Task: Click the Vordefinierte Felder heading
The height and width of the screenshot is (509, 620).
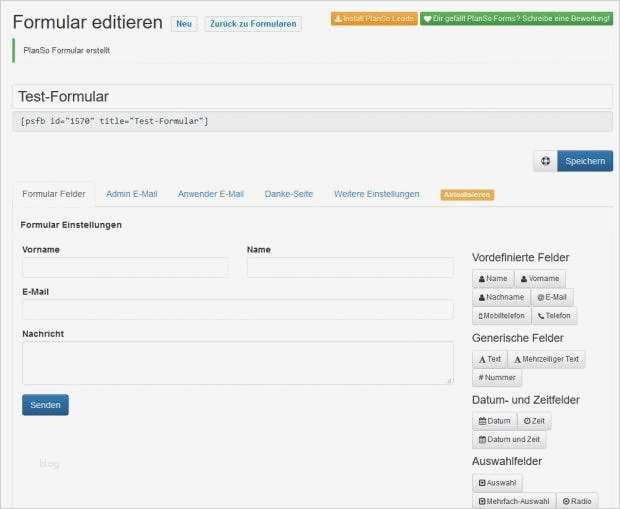Action: click(521, 257)
